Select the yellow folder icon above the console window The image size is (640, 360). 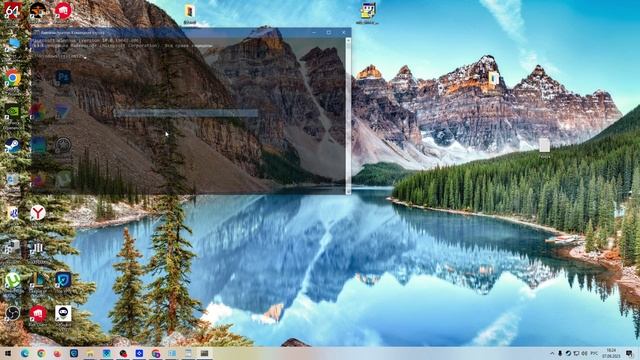[x=190, y=11]
